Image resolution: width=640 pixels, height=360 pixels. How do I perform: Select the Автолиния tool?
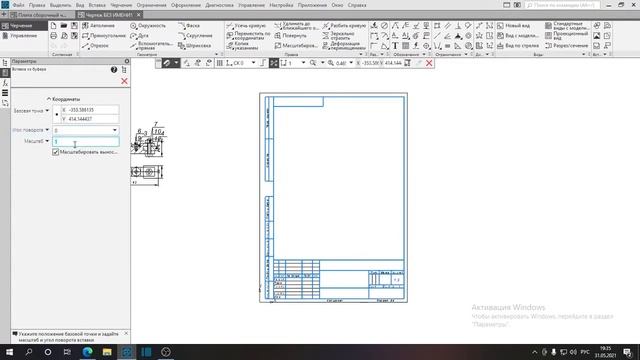pos(99,26)
